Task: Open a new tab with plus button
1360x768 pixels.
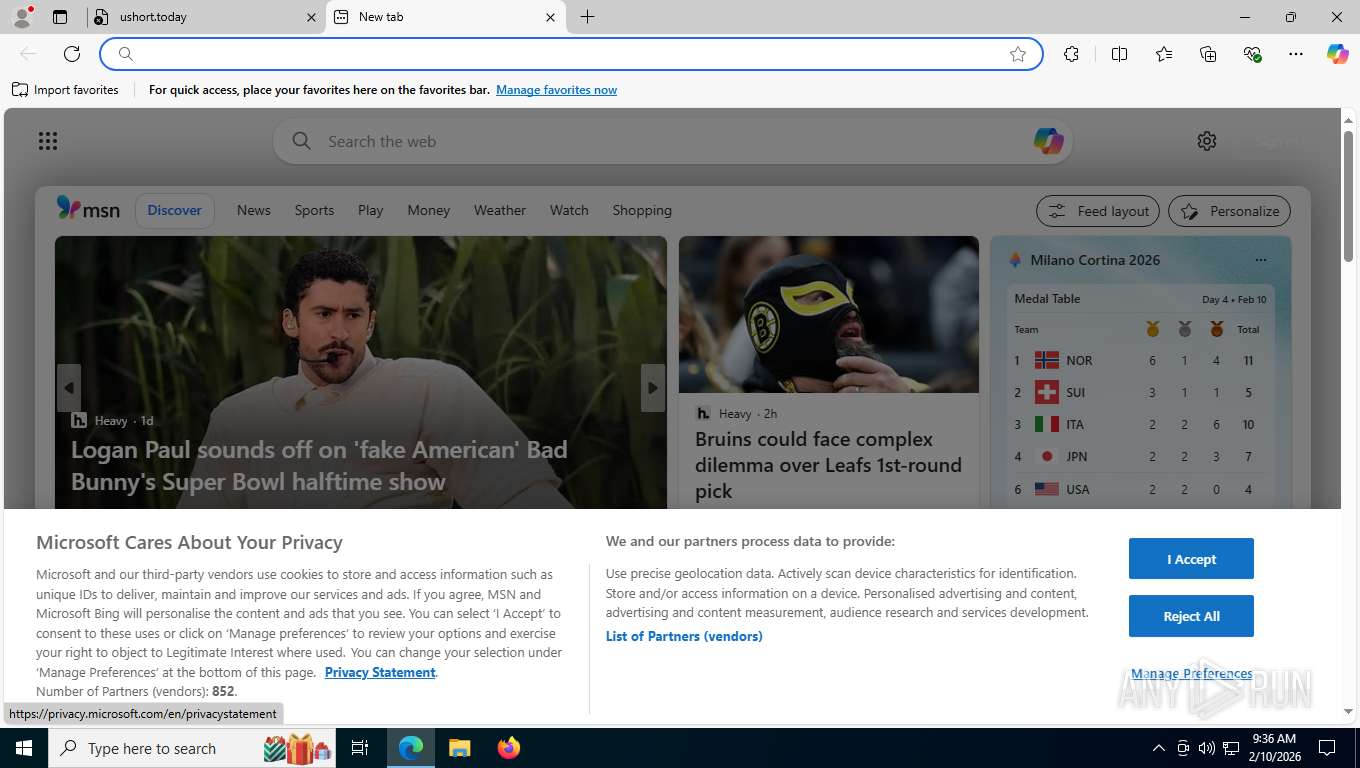Action: pyautogui.click(x=587, y=17)
